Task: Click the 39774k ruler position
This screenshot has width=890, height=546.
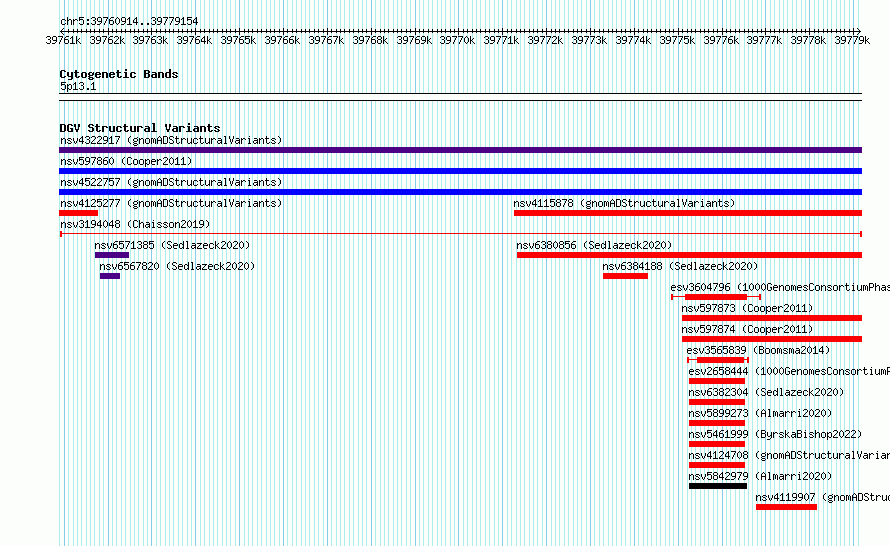Action: pyautogui.click(x=633, y=40)
